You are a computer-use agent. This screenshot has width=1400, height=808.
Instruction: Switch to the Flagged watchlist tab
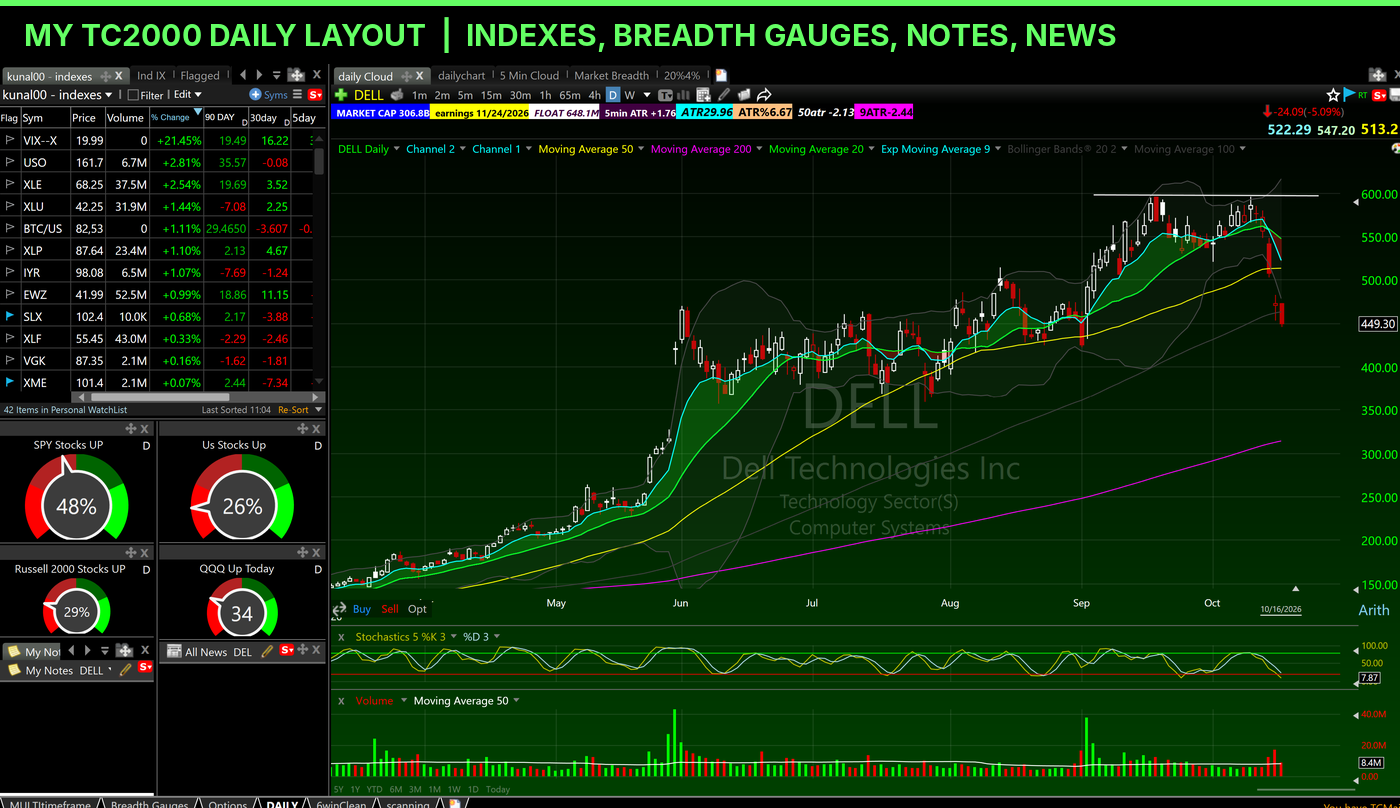click(200, 75)
